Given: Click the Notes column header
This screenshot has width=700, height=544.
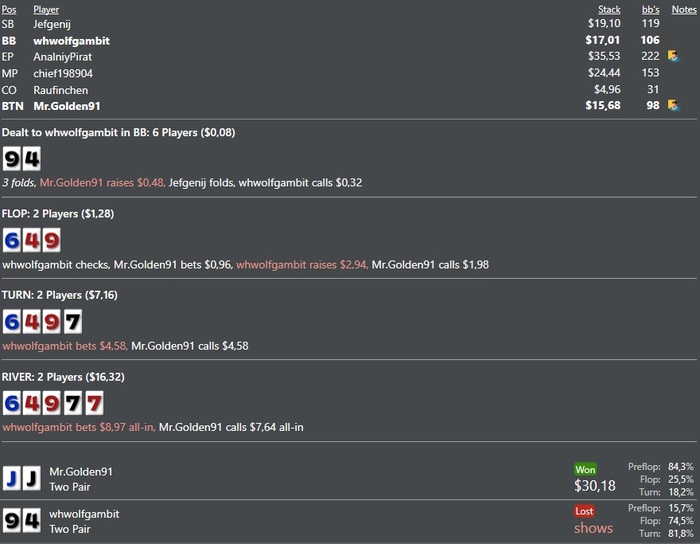Looking at the screenshot, I should (x=684, y=9).
